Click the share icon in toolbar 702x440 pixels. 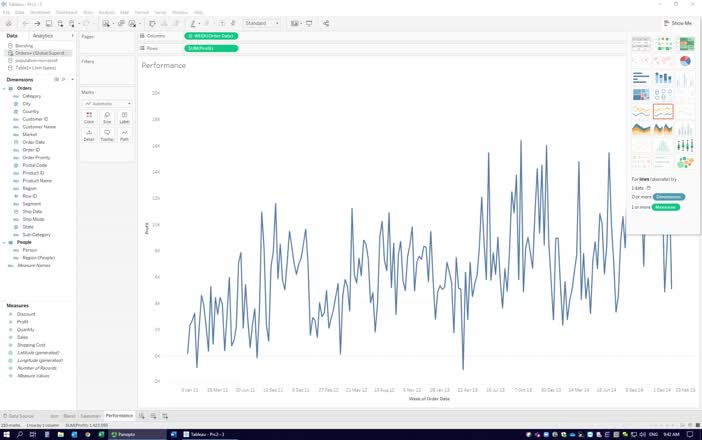(x=325, y=23)
